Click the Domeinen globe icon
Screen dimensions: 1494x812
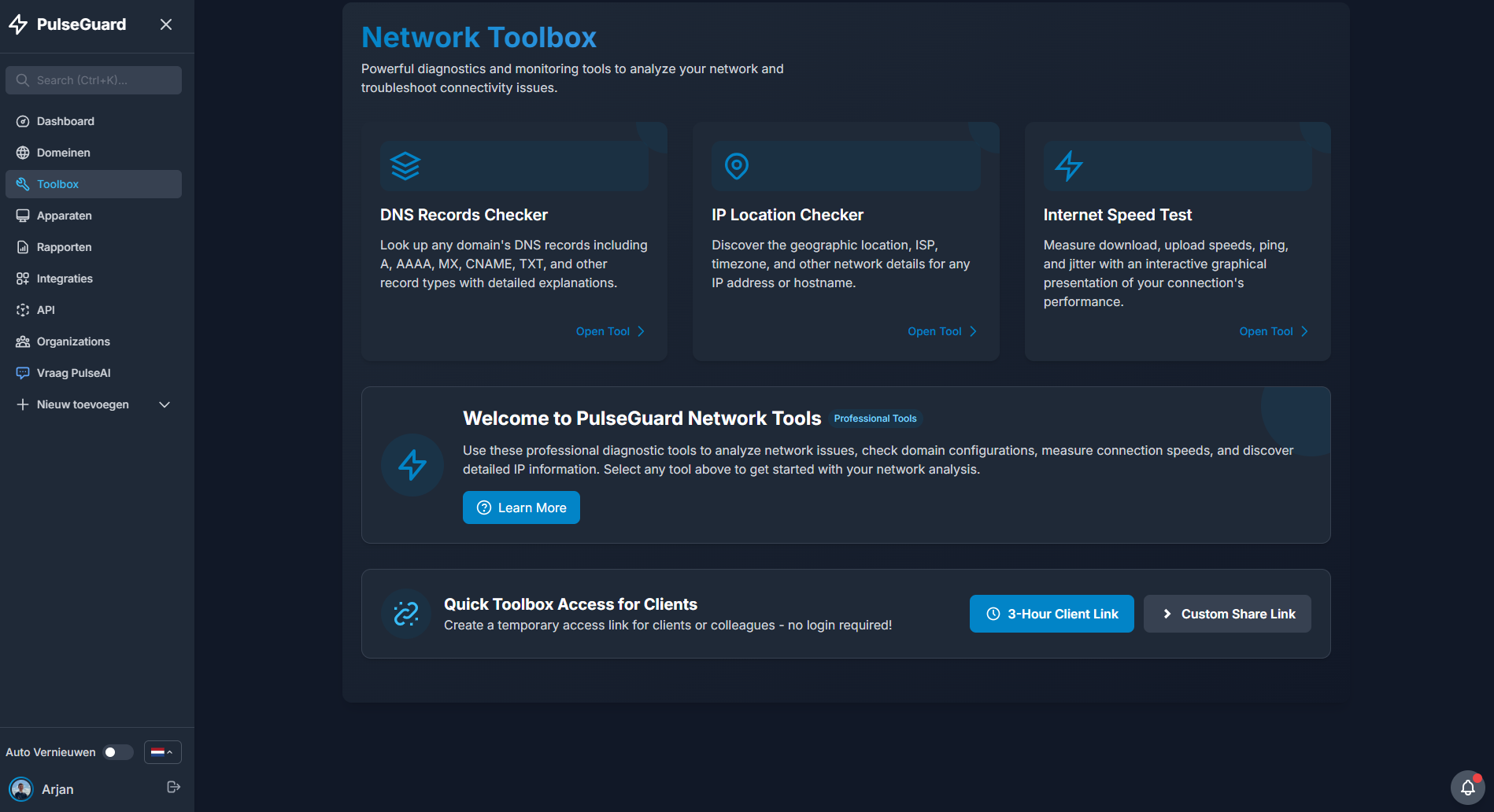[23, 153]
